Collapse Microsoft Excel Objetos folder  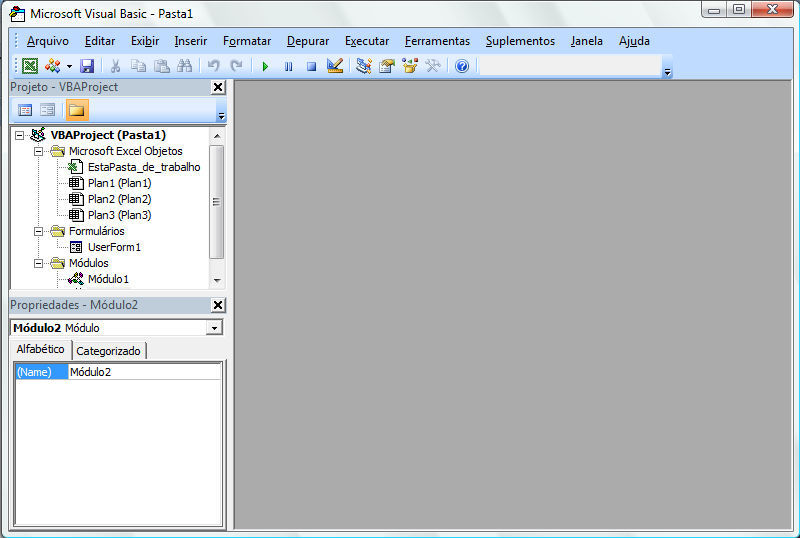pos(38,152)
